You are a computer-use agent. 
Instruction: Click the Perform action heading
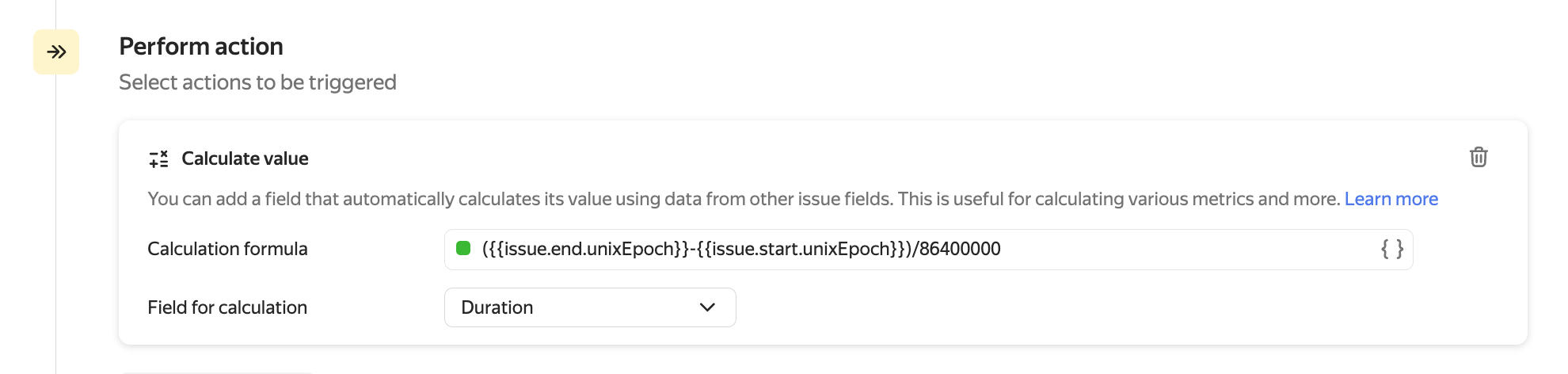(x=201, y=47)
